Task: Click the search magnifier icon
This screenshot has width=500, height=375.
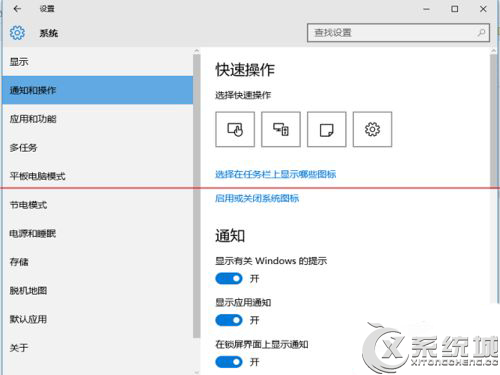Action: pyautogui.click(x=481, y=33)
